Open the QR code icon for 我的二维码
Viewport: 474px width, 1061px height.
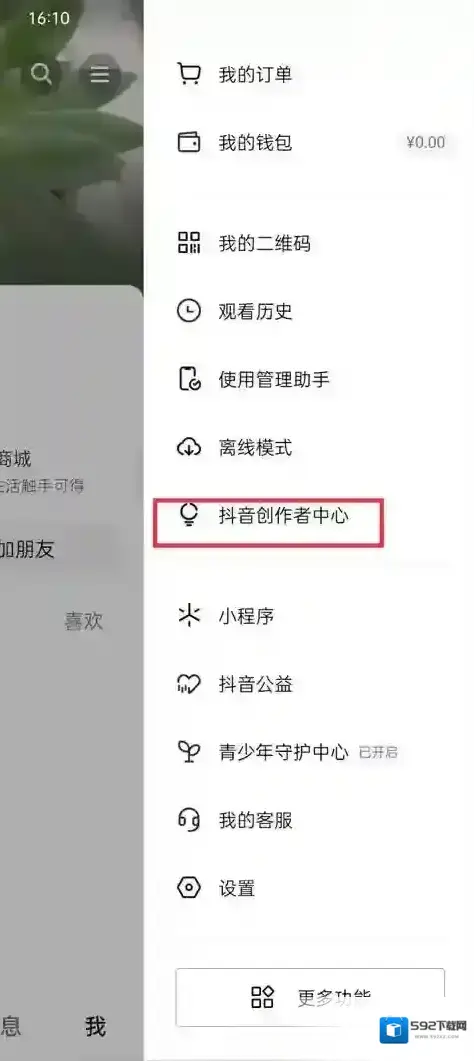(189, 242)
